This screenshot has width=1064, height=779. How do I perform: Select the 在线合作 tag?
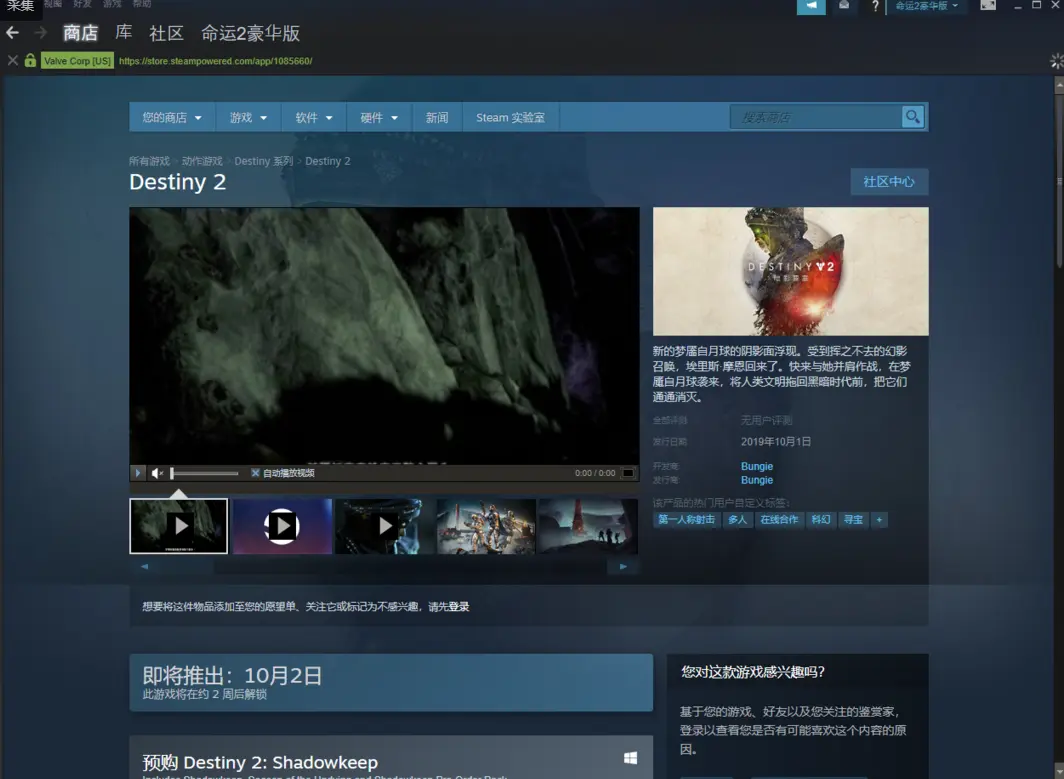coord(779,520)
